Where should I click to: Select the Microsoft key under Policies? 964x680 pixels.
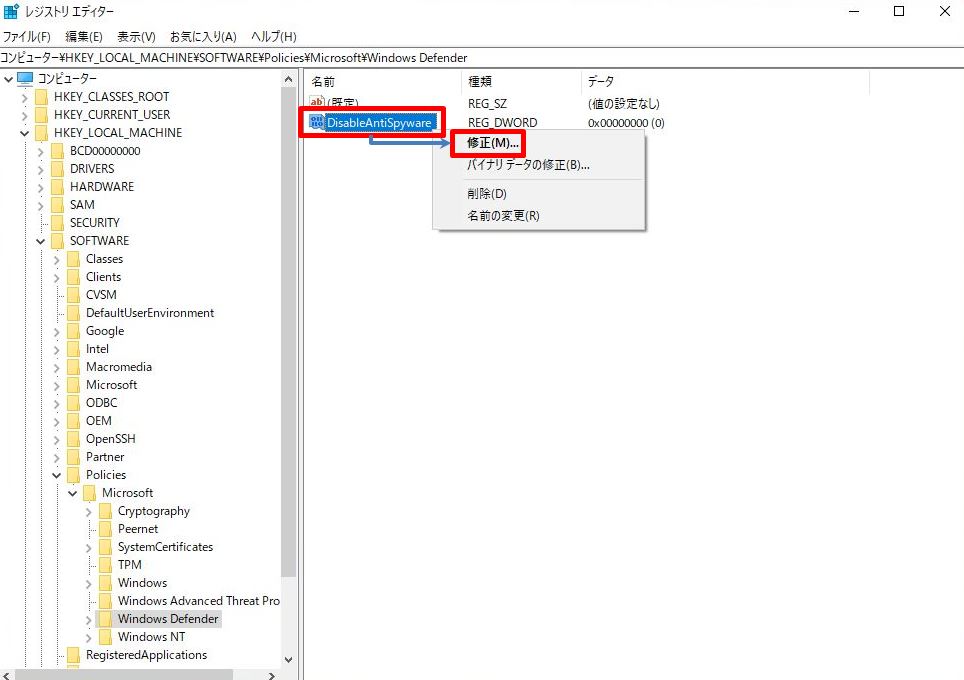point(127,492)
